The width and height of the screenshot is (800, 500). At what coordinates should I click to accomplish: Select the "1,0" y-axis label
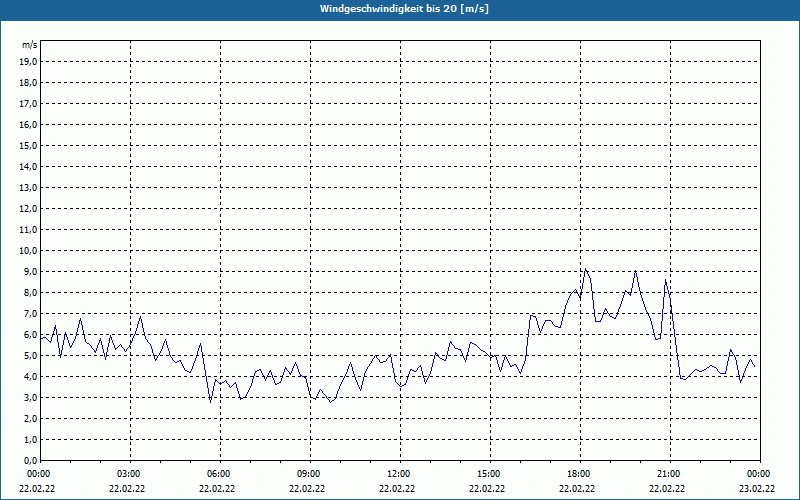(x=30, y=439)
